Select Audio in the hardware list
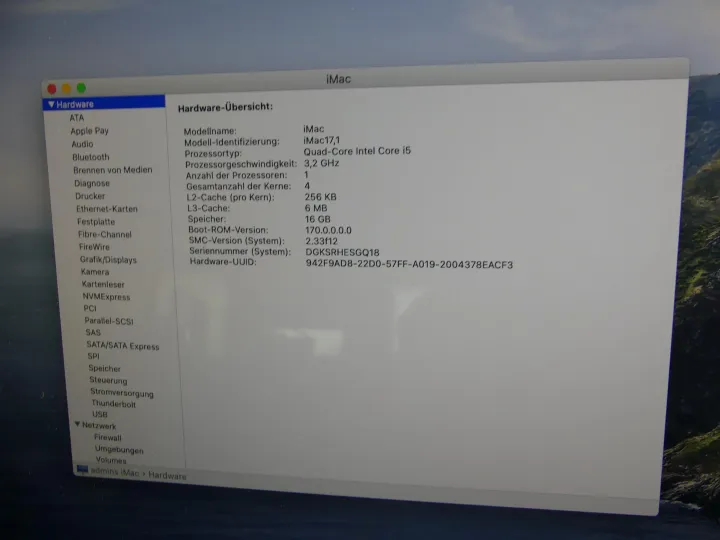This screenshot has width=720, height=540. pyautogui.click(x=82, y=144)
